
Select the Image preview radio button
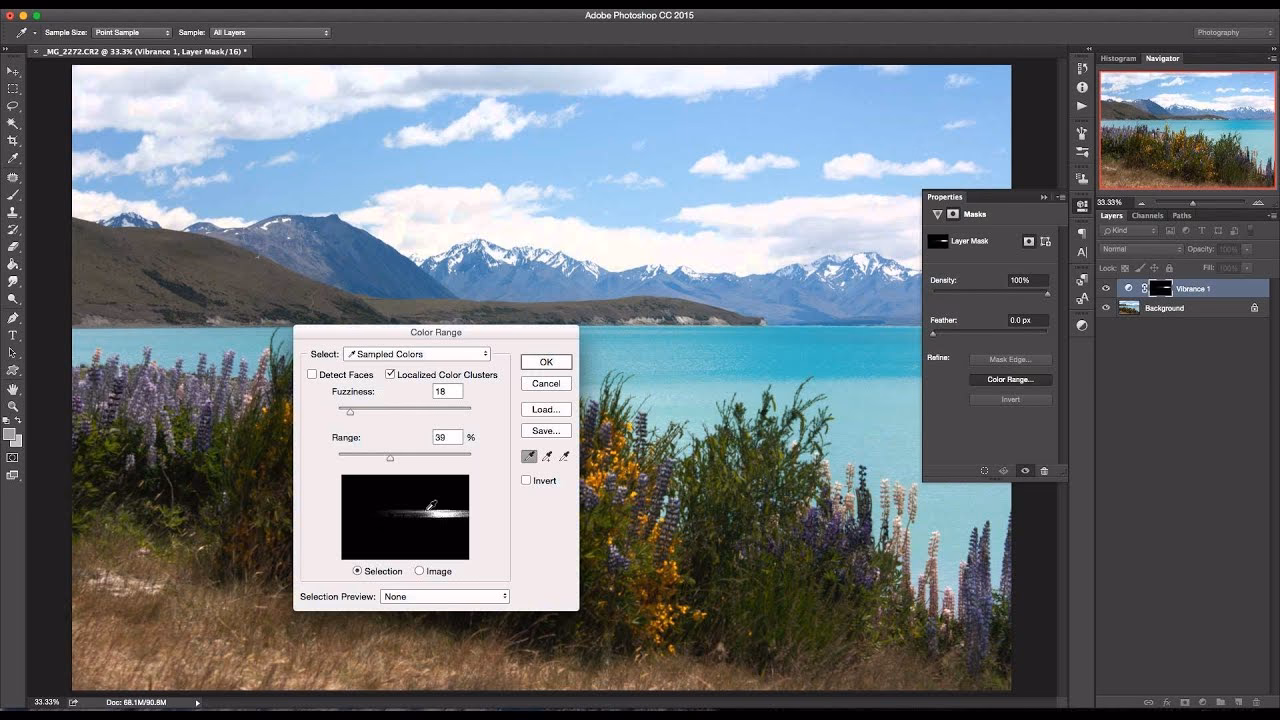pos(417,570)
